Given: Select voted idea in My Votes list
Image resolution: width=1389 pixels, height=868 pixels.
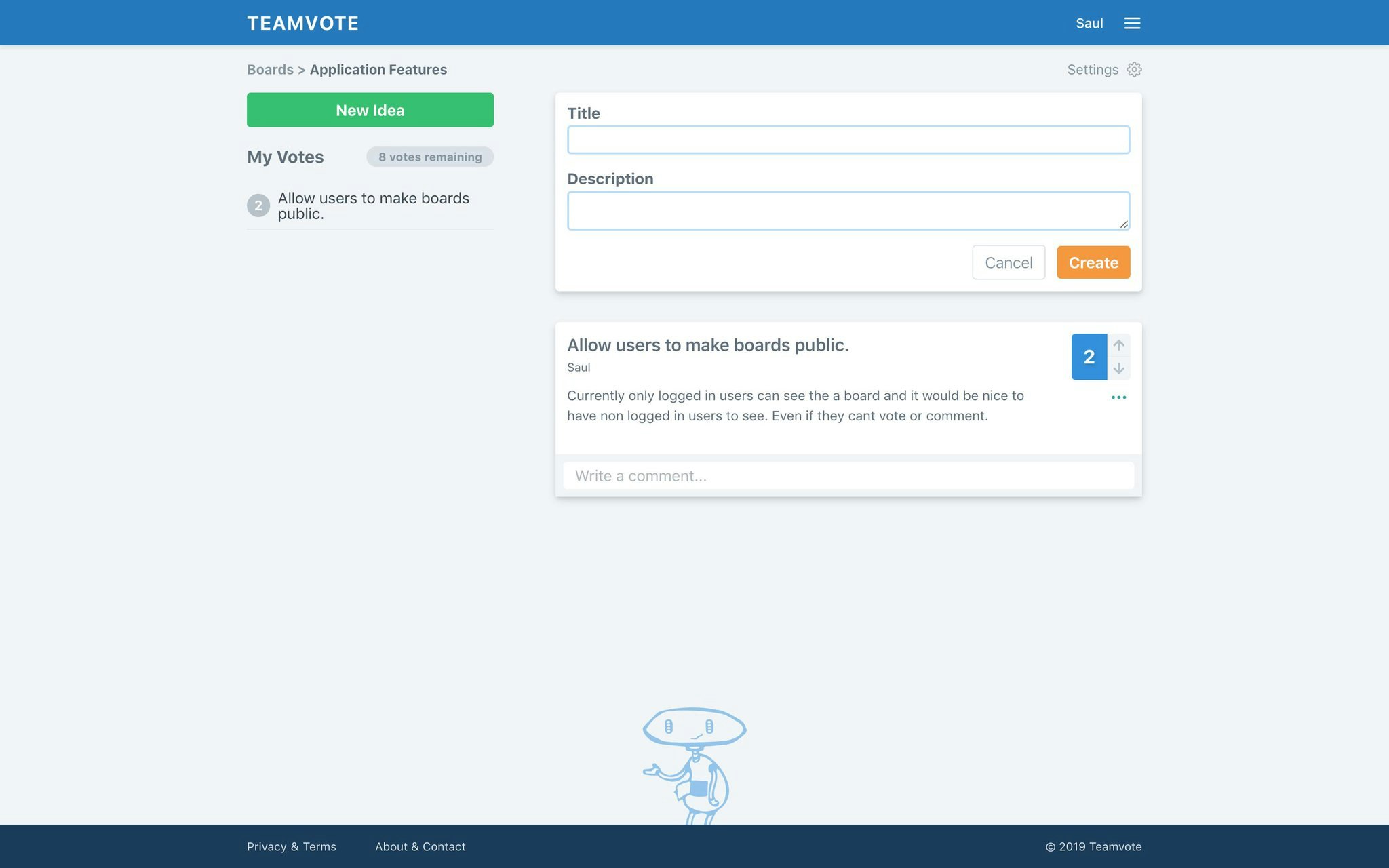Looking at the screenshot, I should pos(373,205).
